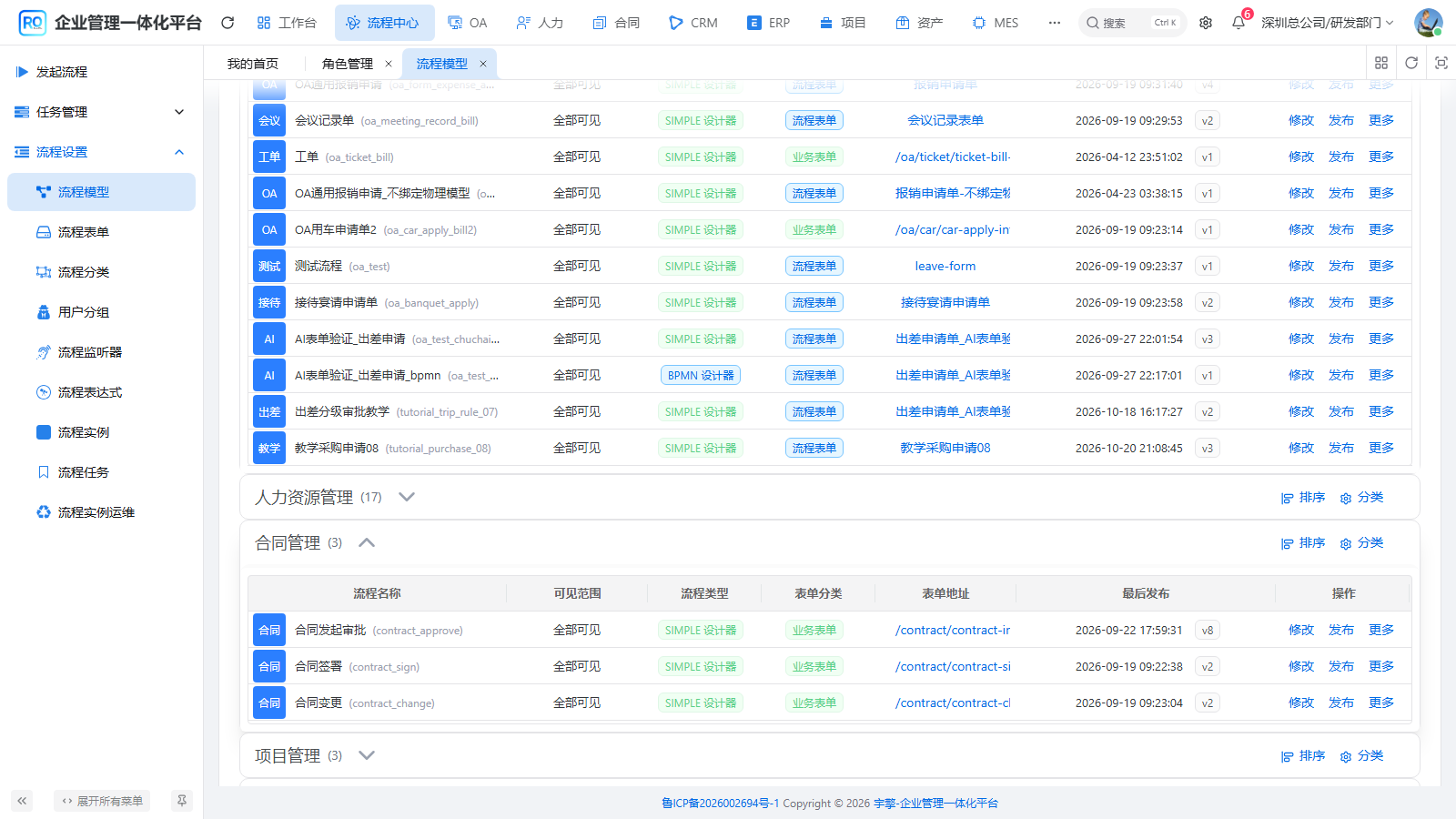Screen dimensions: 1456x819
Task: Collapse the 合同管理 category
Action: (367, 542)
